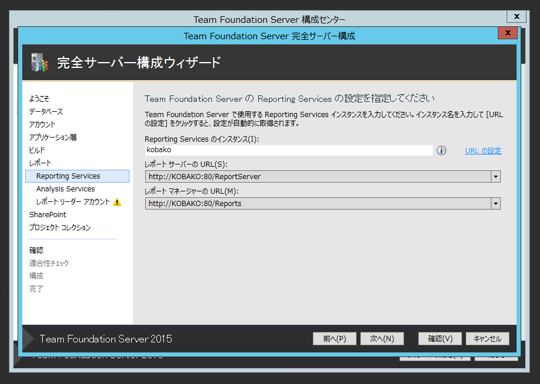Select the レポート リーダー アカウント step

tap(73, 202)
